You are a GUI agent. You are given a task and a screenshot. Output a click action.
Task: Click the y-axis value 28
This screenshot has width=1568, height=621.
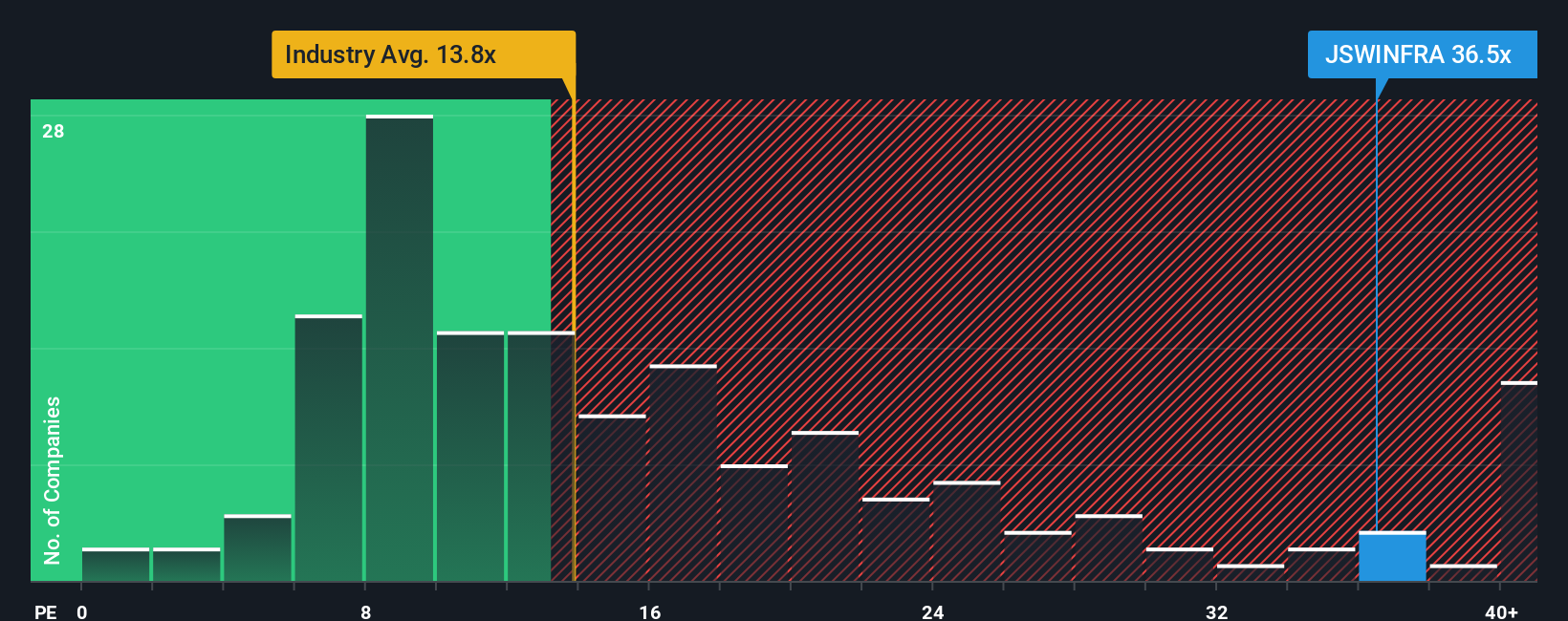(54, 131)
